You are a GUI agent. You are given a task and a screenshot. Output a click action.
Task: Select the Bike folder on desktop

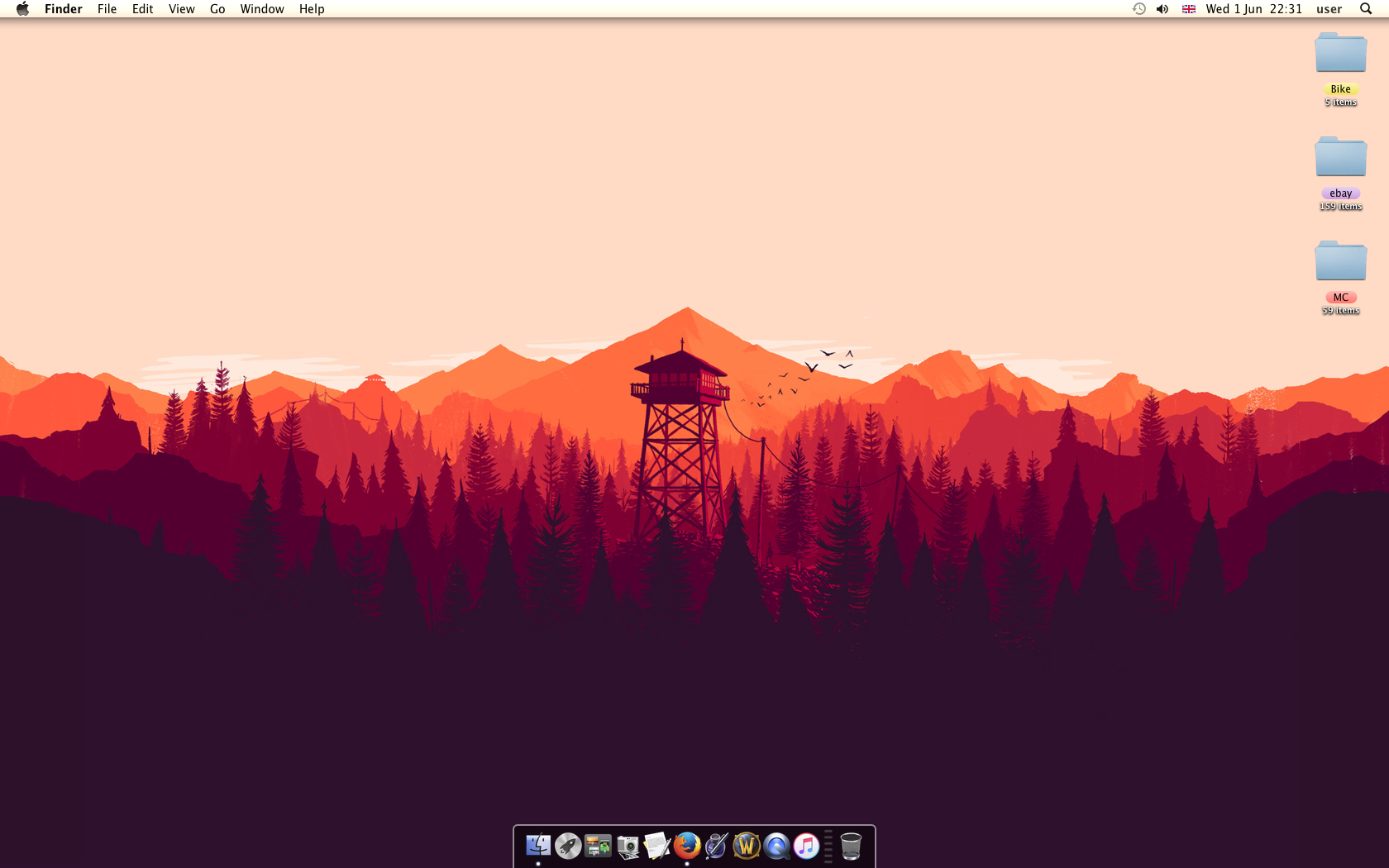(x=1340, y=52)
